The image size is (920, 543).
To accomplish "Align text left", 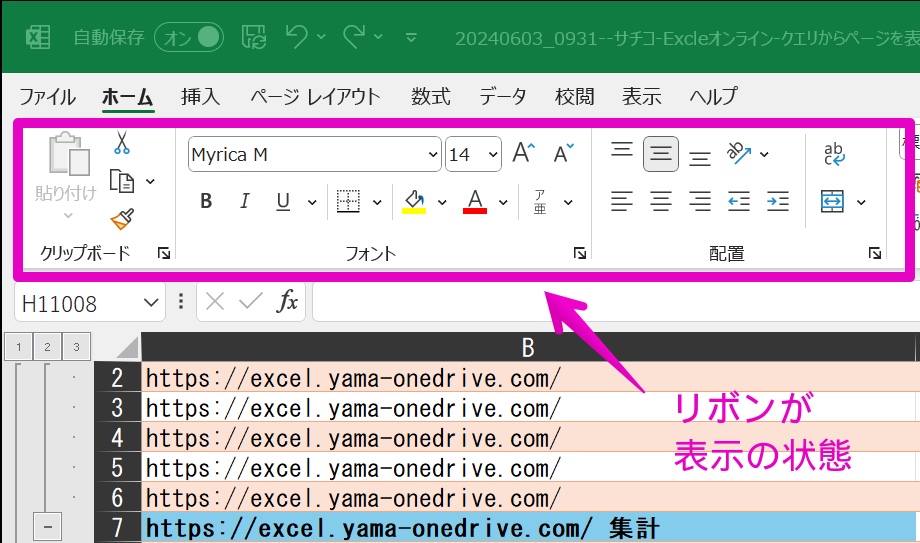I will (x=621, y=201).
